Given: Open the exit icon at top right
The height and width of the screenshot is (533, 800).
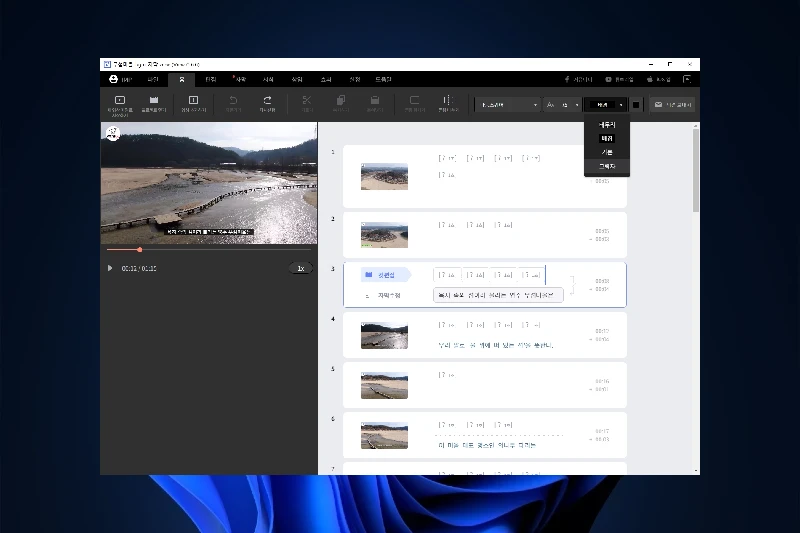Looking at the screenshot, I should pos(687,78).
